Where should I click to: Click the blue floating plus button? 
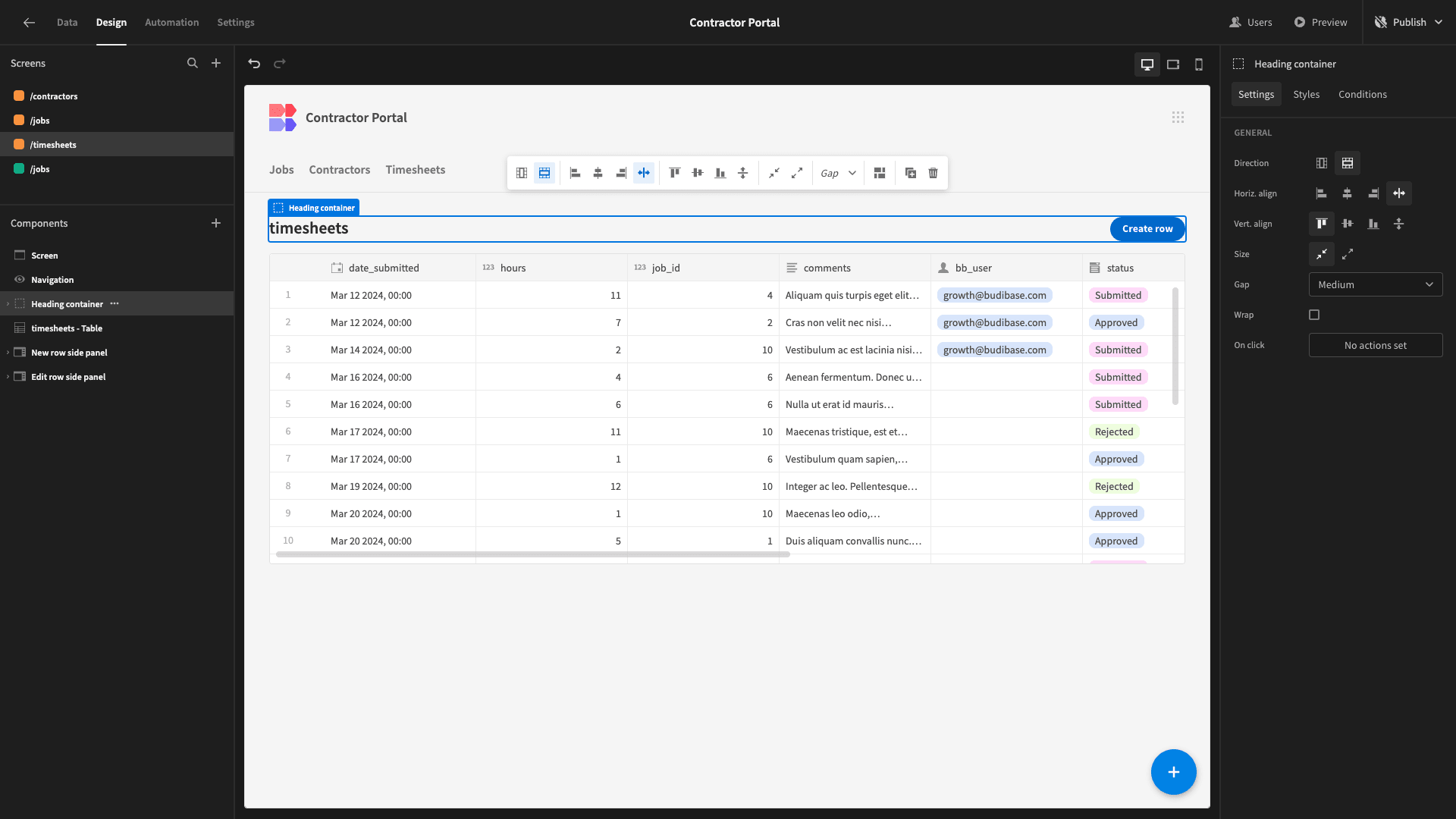coord(1173,772)
